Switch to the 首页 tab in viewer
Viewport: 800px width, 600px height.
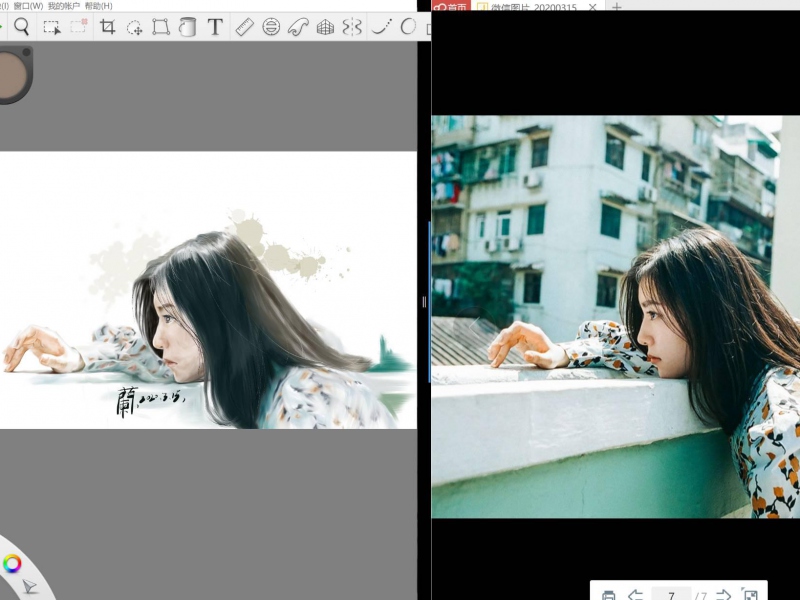(451, 6)
